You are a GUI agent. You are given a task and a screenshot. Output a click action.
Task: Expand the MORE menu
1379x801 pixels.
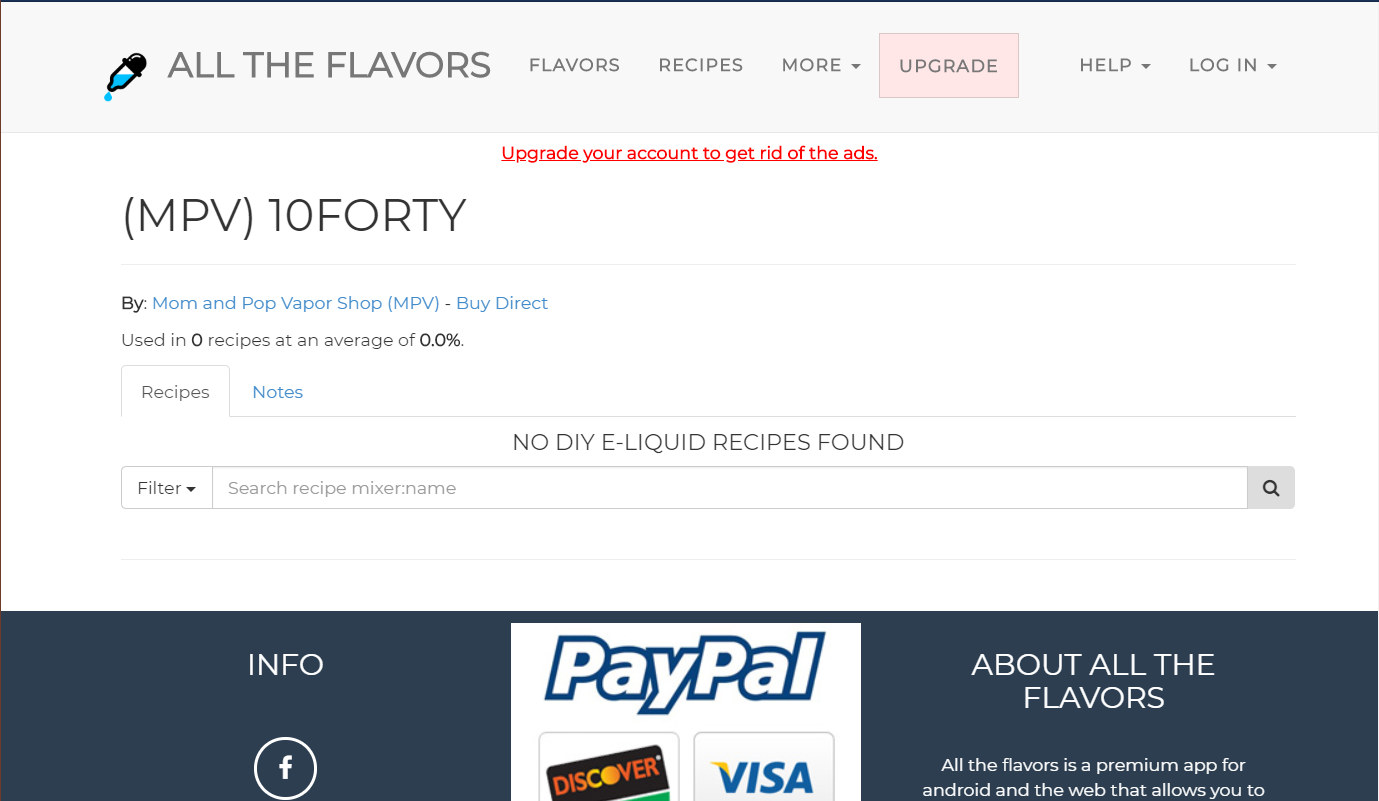[821, 65]
